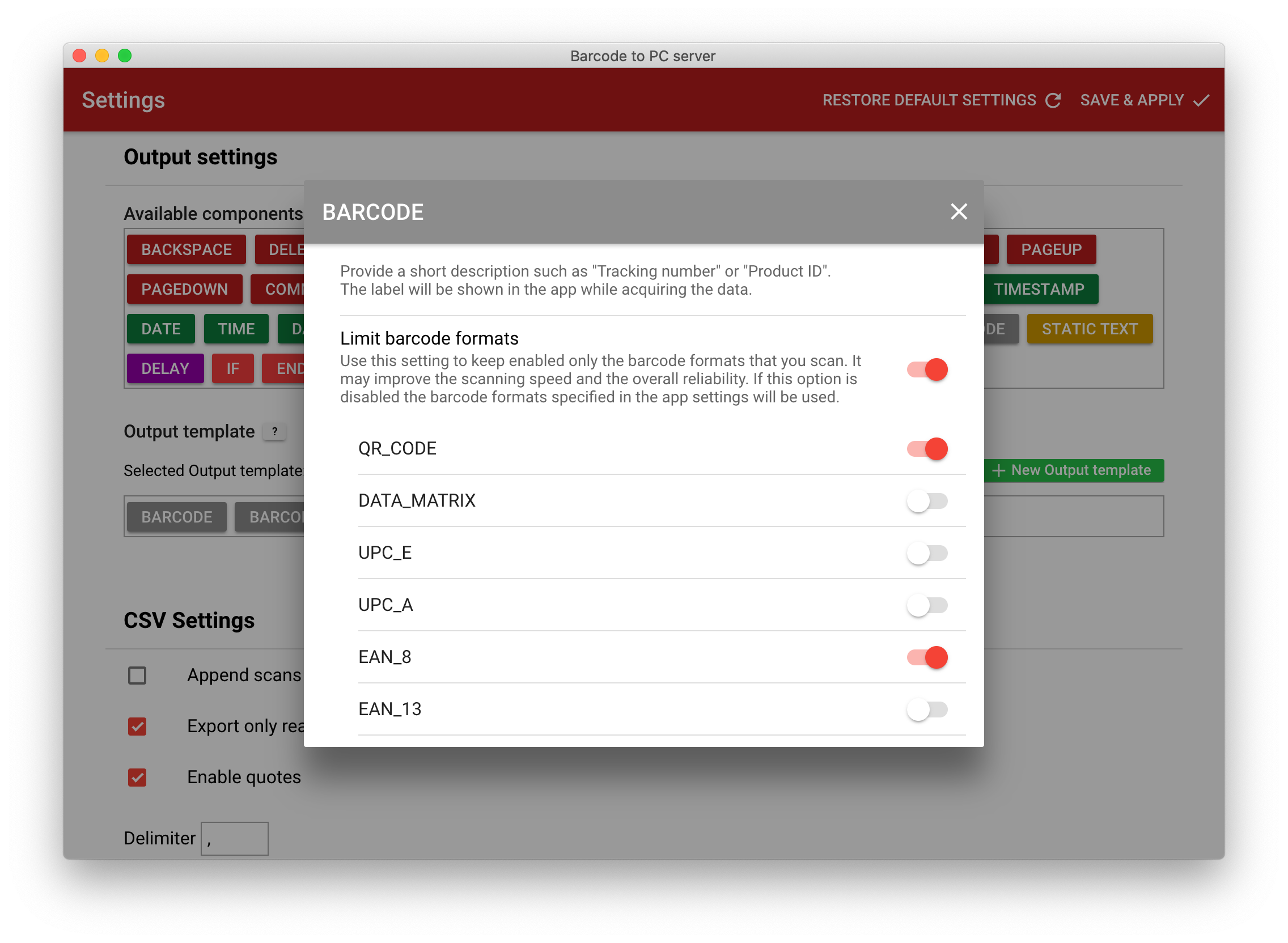Click the plus icon on New Output template

click(998, 470)
